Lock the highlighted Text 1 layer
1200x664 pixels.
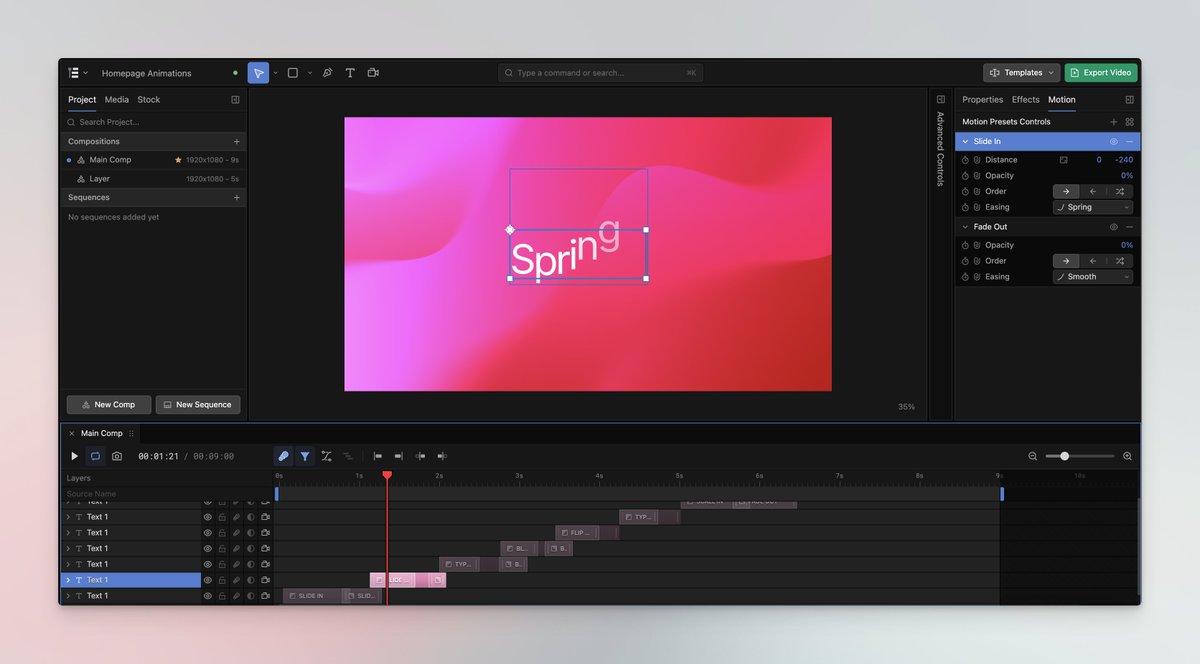click(x=222, y=580)
